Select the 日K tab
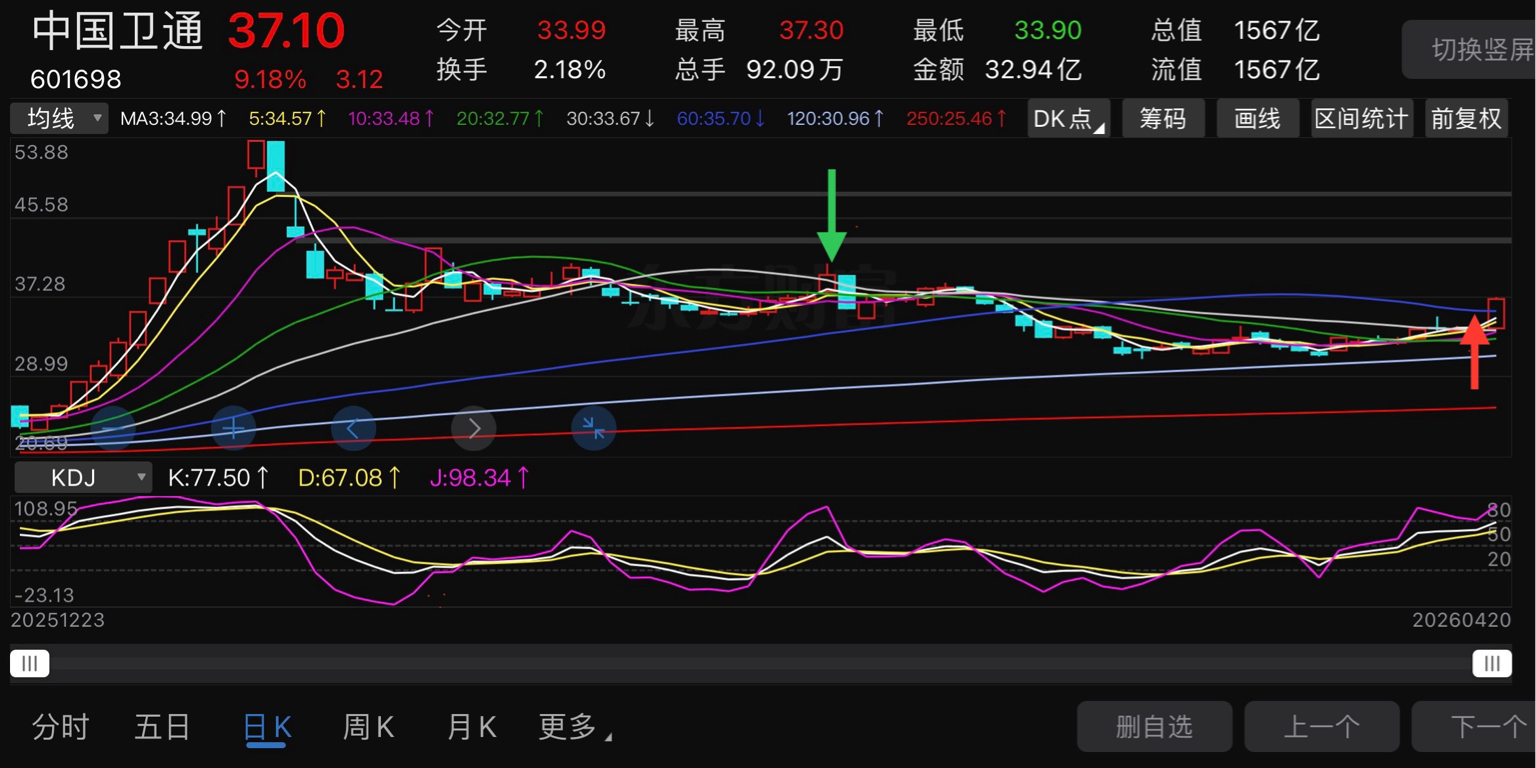Viewport: 1536px width, 768px height. coord(267,728)
